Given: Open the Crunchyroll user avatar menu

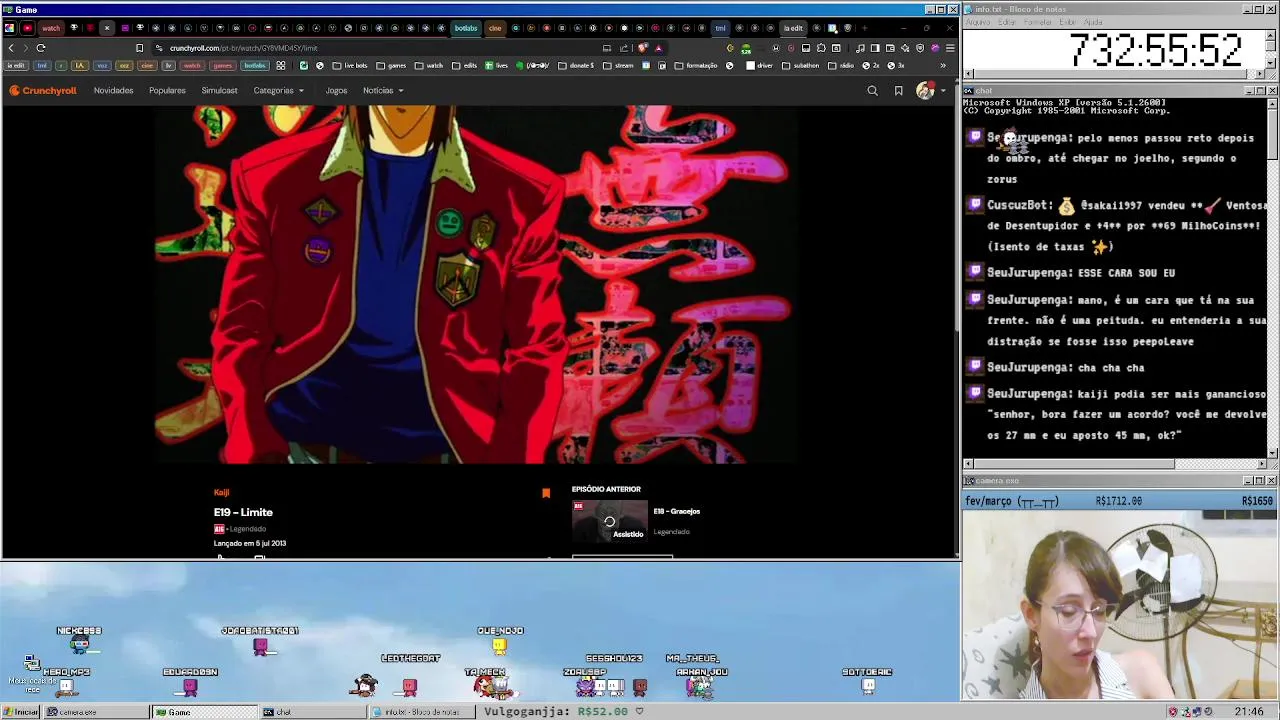Looking at the screenshot, I should (x=930, y=91).
